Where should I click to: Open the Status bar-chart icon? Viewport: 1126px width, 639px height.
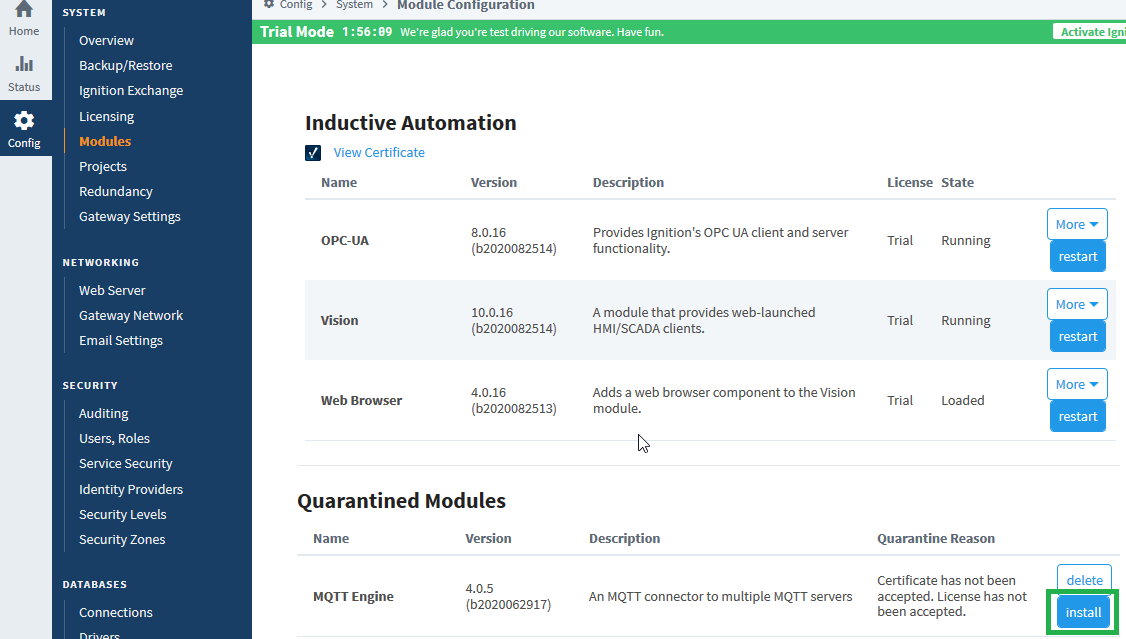tap(24, 66)
